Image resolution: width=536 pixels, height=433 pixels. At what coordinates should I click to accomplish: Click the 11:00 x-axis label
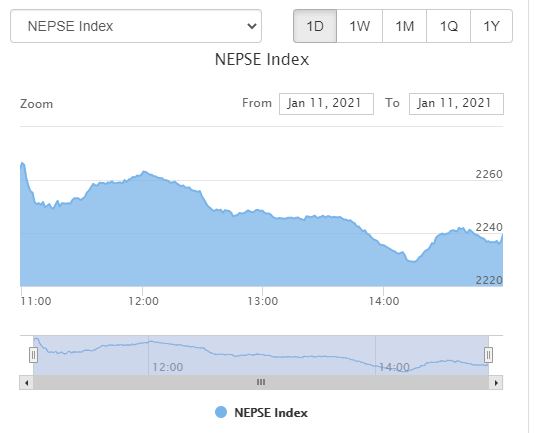pyautogui.click(x=36, y=301)
